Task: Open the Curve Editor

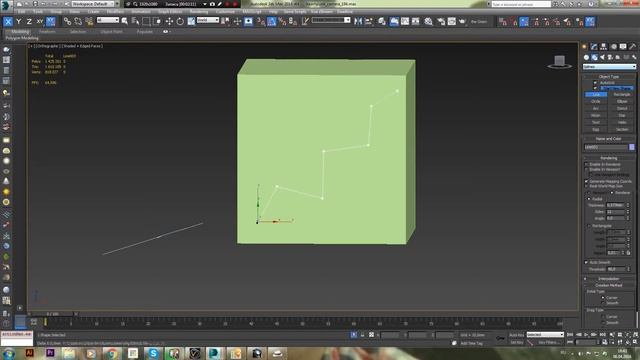Action: pos(404,21)
